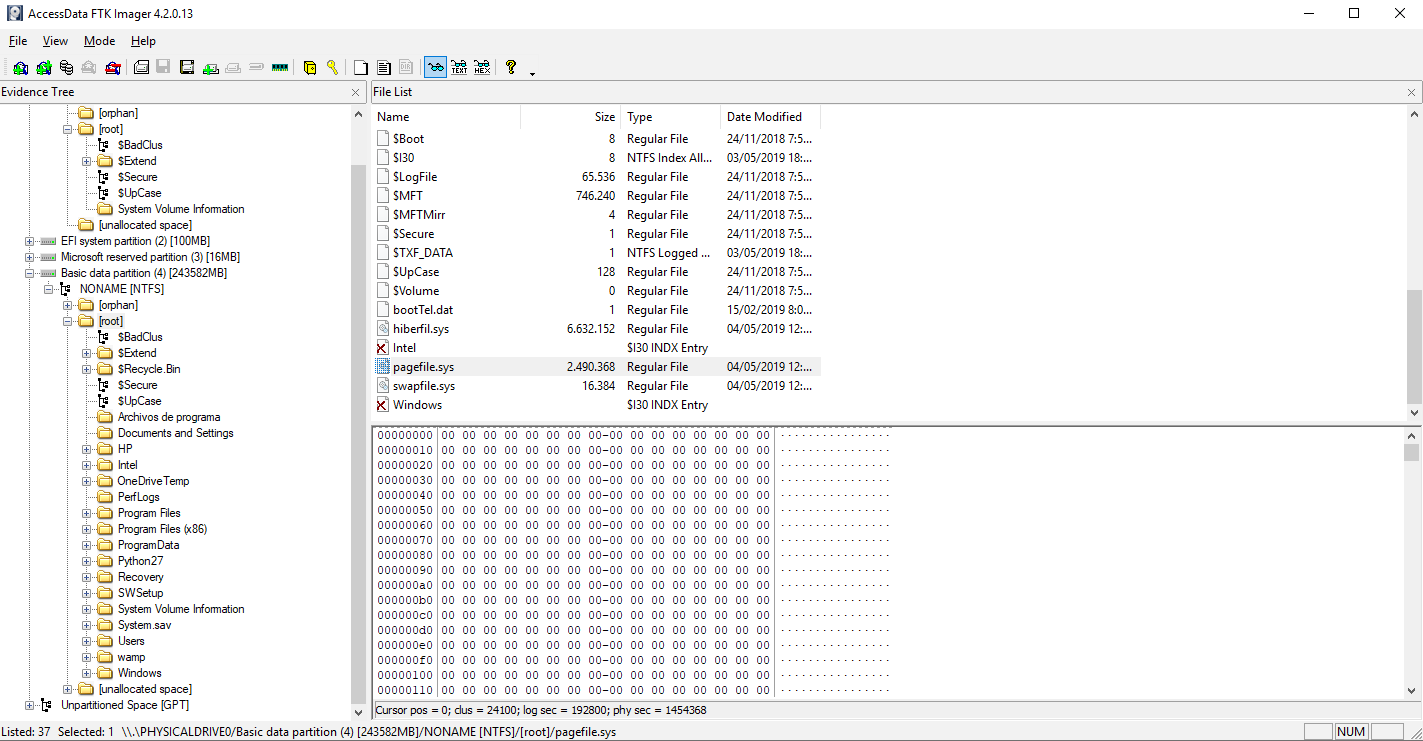Enable Automatic view mode
The height and width of the screenshot is (741, 1423).
tap(434, 67)
